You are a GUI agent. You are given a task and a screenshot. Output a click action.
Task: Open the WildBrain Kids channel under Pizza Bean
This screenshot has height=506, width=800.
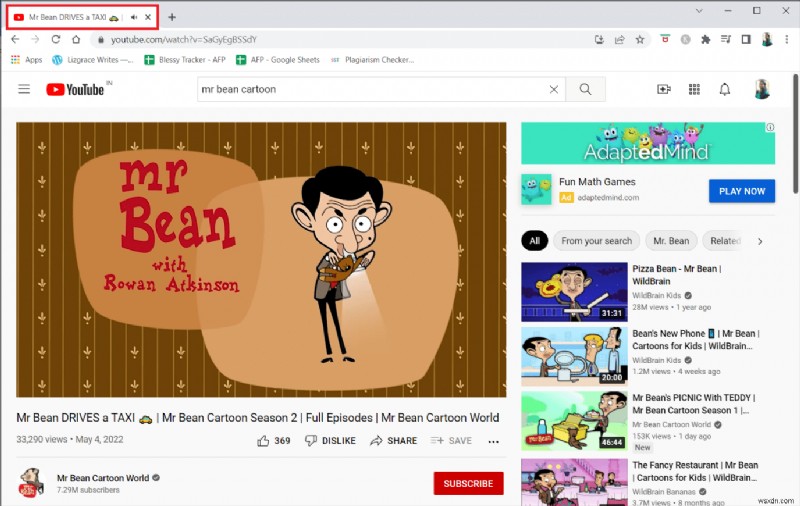(x=657, y=295)
